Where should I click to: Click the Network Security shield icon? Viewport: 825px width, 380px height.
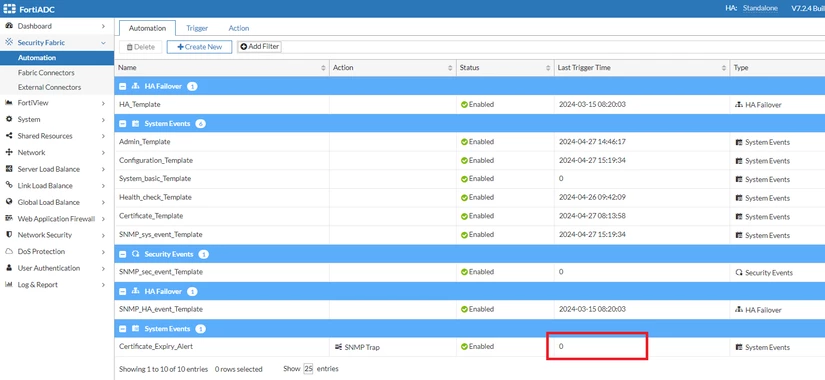coord(8,235)
